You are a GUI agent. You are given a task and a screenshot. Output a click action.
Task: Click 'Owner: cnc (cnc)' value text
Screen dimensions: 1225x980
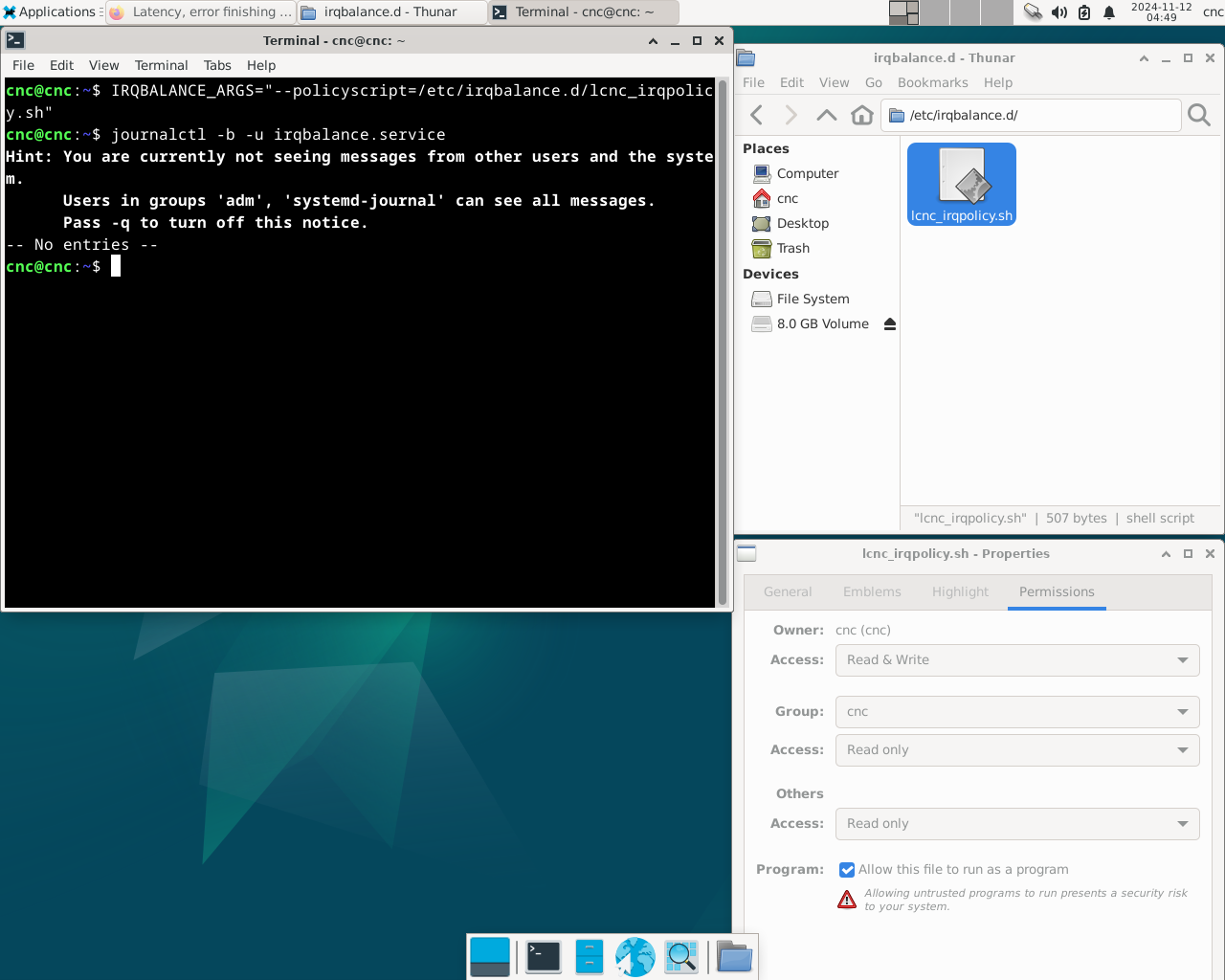click(x=862, y=630)
